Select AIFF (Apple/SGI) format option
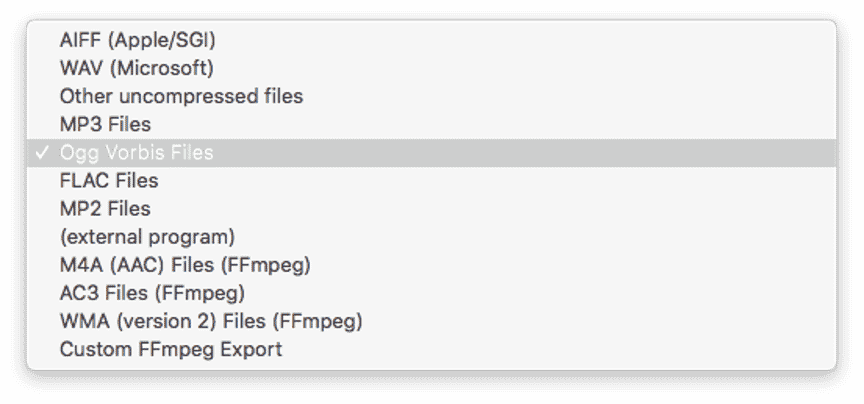Viewport: 864px width, 404px height. pos(137,41)
